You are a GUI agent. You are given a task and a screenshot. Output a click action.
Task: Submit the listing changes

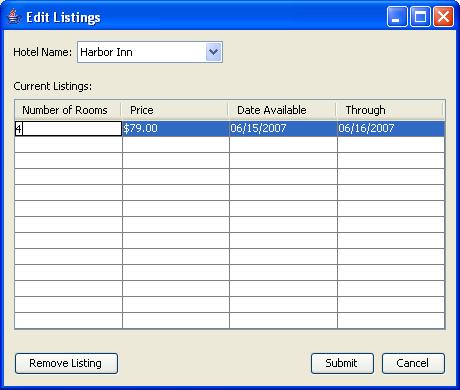point(342,363)
